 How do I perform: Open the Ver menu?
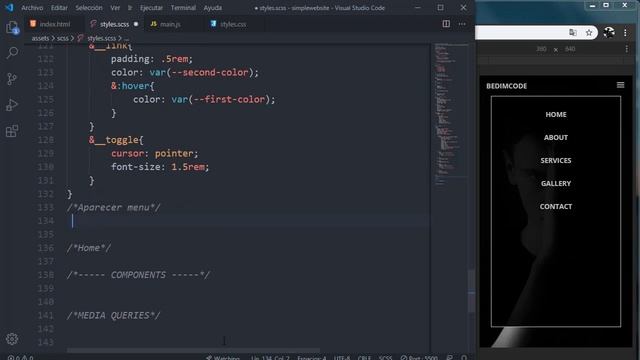[x=115, y=8]
